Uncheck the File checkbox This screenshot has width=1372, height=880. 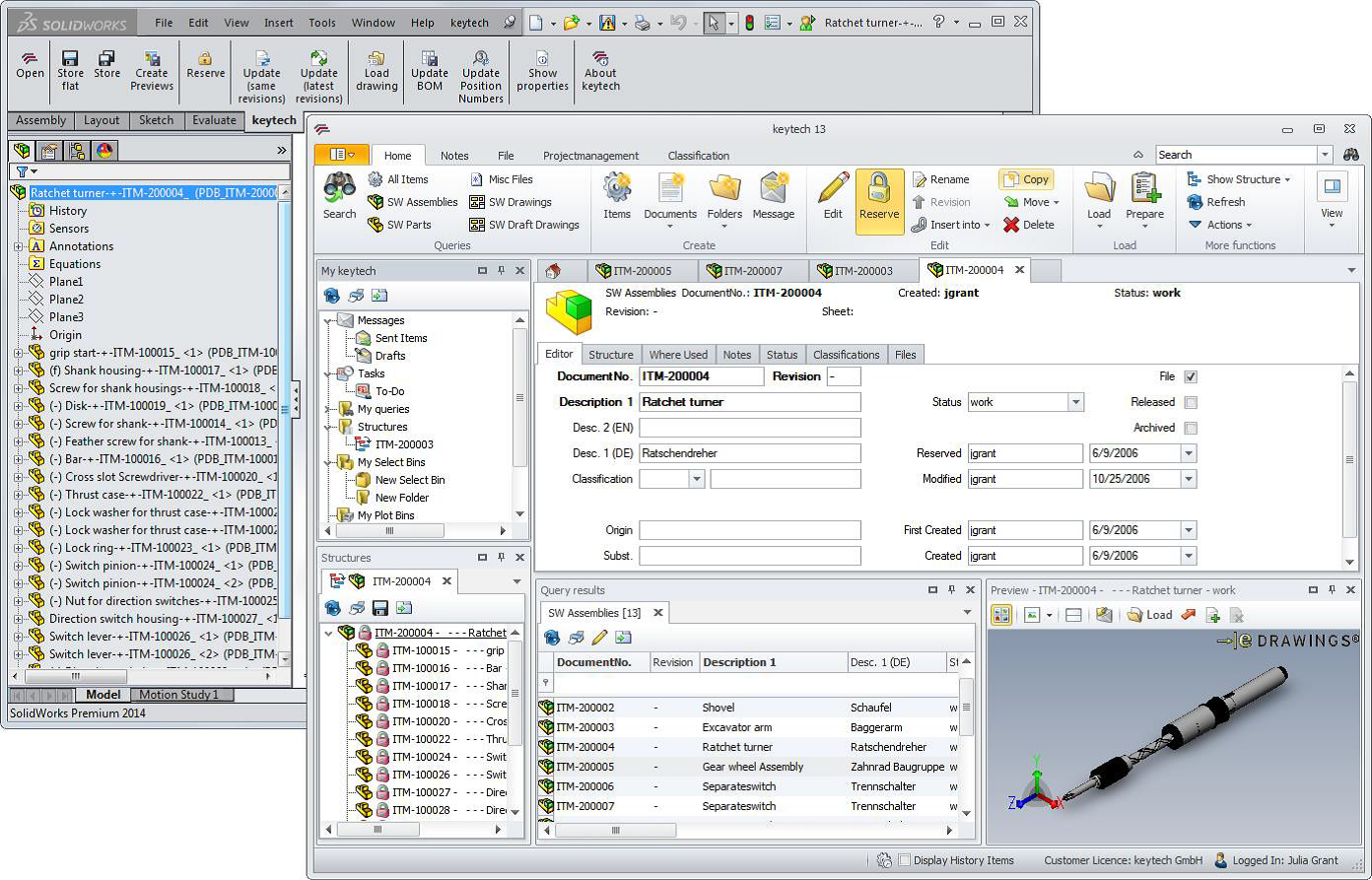point(1192,376)
